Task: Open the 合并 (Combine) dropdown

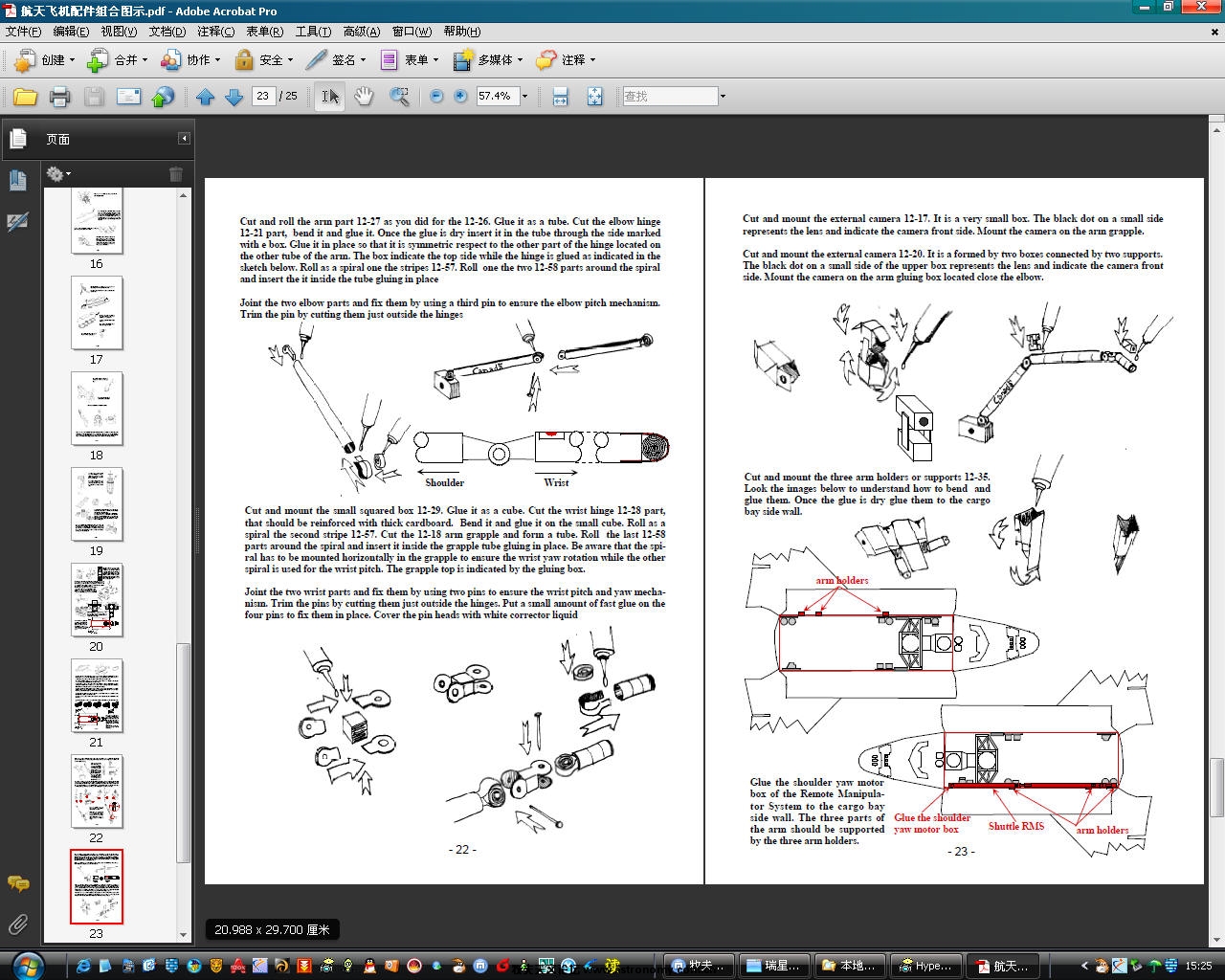Action: pos(118,60)
